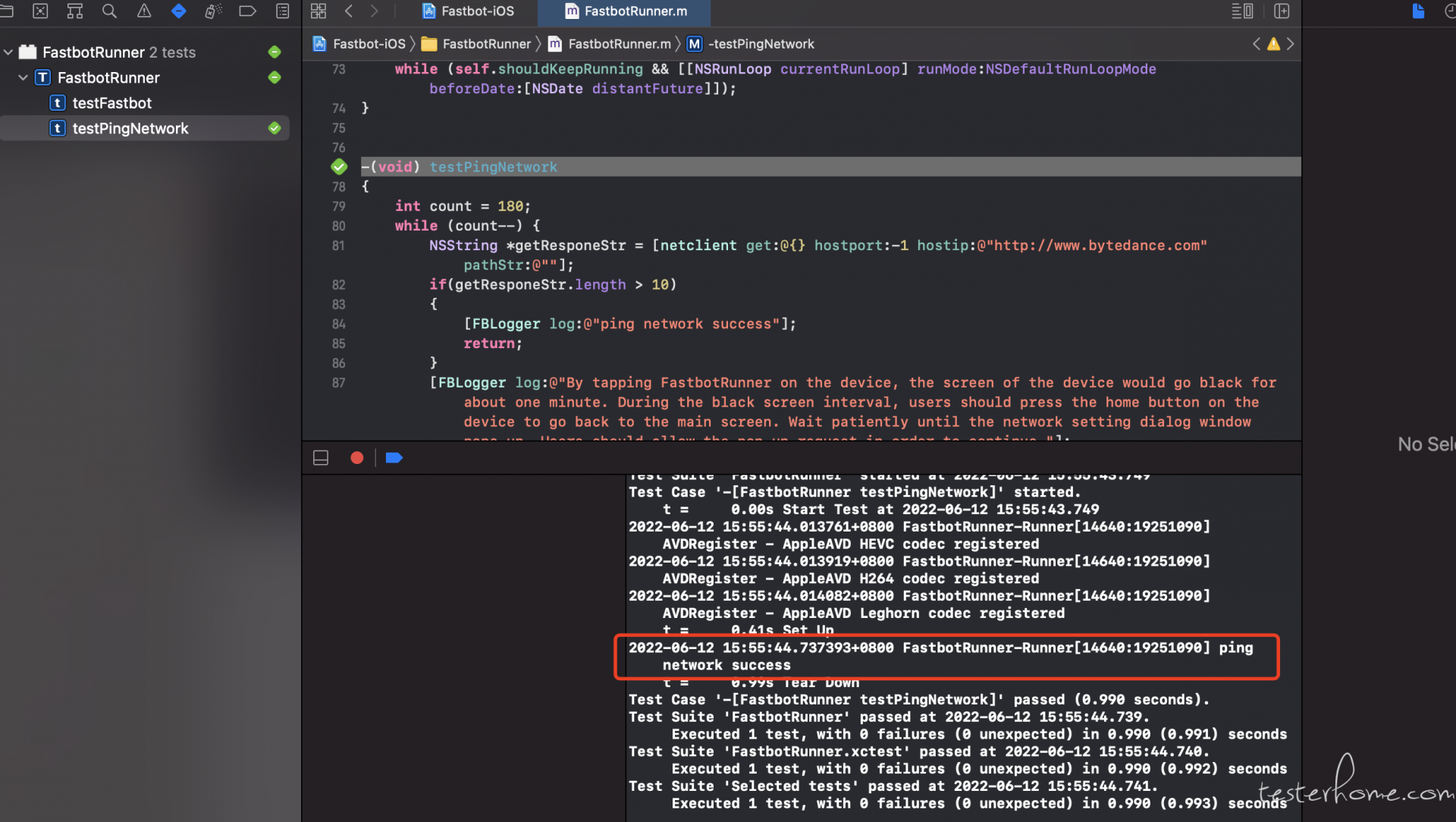This screenshot has width=1456, height=822.
Task: Toggle the blue breakpoints activation
Action: [394, 458]
